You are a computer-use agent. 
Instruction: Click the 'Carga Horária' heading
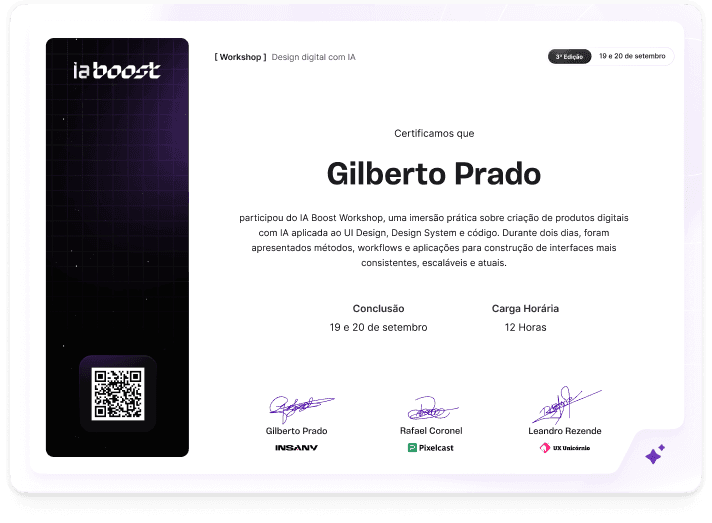[525, 309]
